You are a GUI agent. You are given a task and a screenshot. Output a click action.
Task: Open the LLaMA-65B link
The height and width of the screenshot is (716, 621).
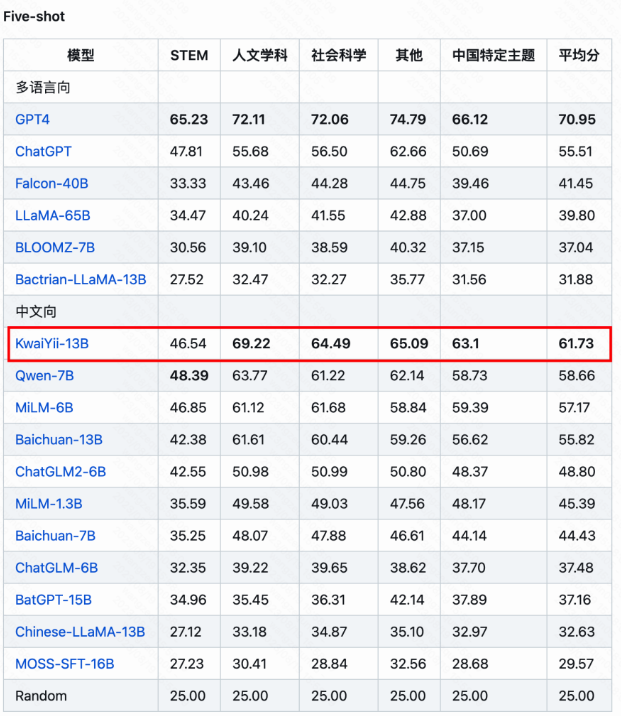click(x=53, y=216)
